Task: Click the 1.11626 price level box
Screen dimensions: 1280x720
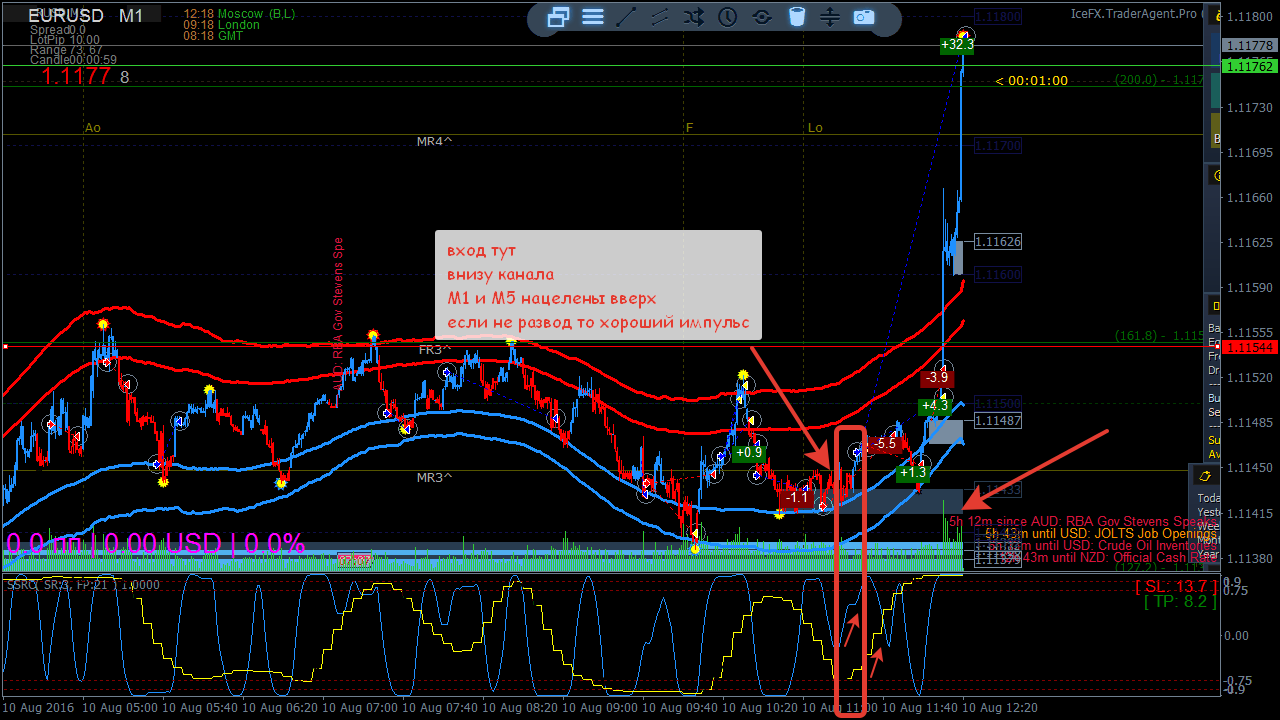Action: pyautogui.click(x=998, y=242)
